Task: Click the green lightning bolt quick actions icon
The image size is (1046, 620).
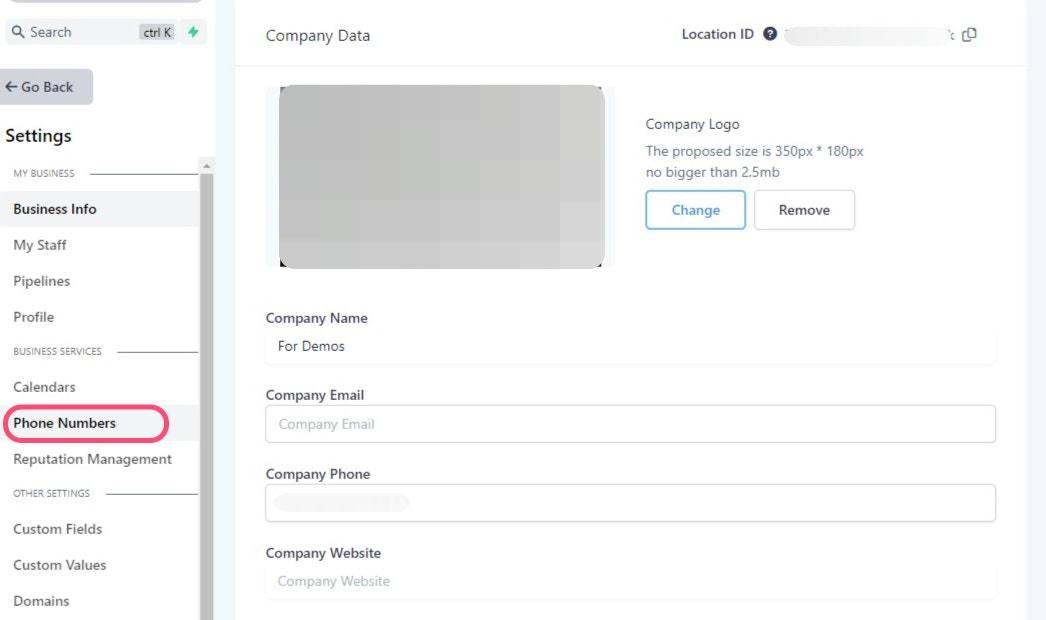Action: (193, 31)
